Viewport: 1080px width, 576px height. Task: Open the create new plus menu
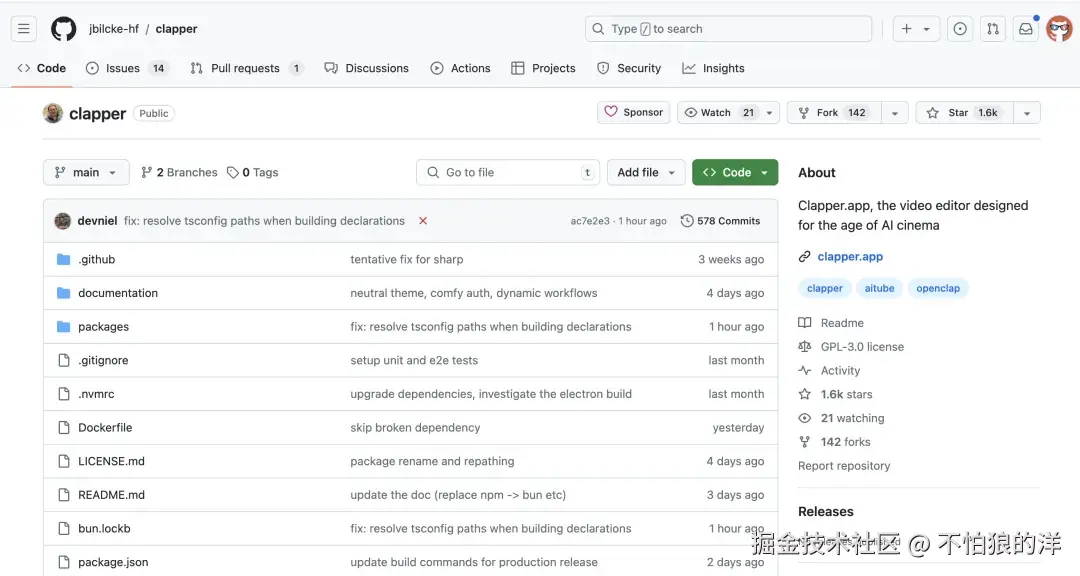tap(915, 29)
